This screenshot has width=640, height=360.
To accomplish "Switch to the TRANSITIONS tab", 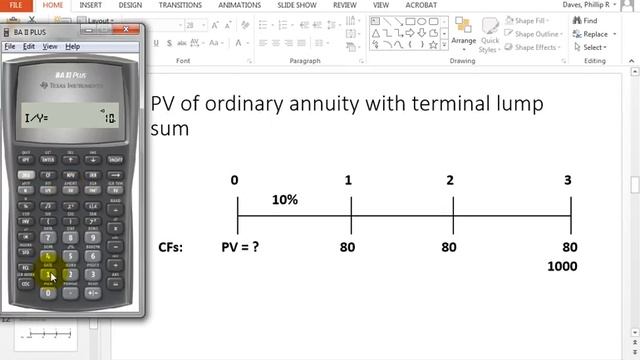I will click(180, 5).
